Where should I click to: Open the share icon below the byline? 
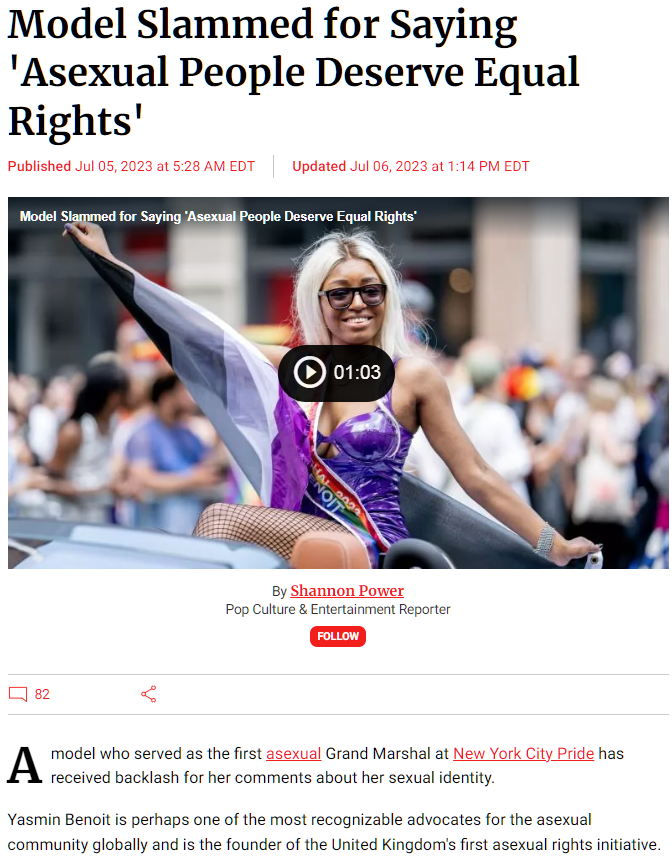tap(149, 694)
